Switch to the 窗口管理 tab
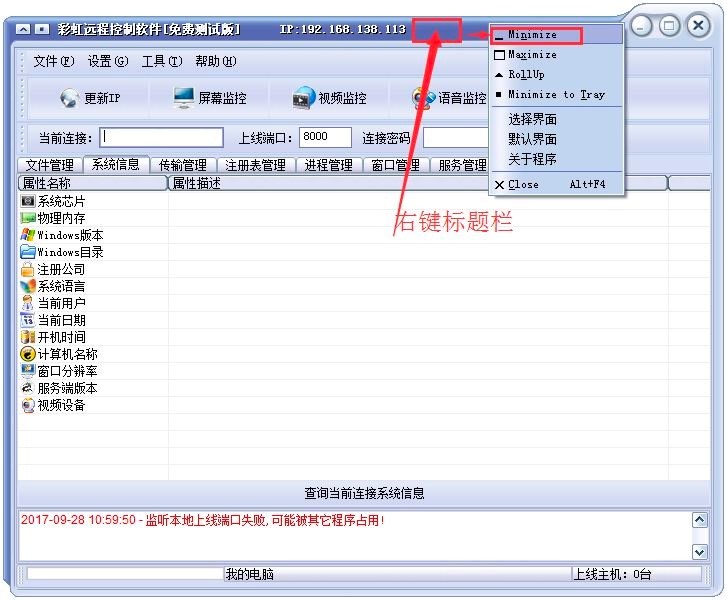Screen dimensions: 727x600 point(395,165)
